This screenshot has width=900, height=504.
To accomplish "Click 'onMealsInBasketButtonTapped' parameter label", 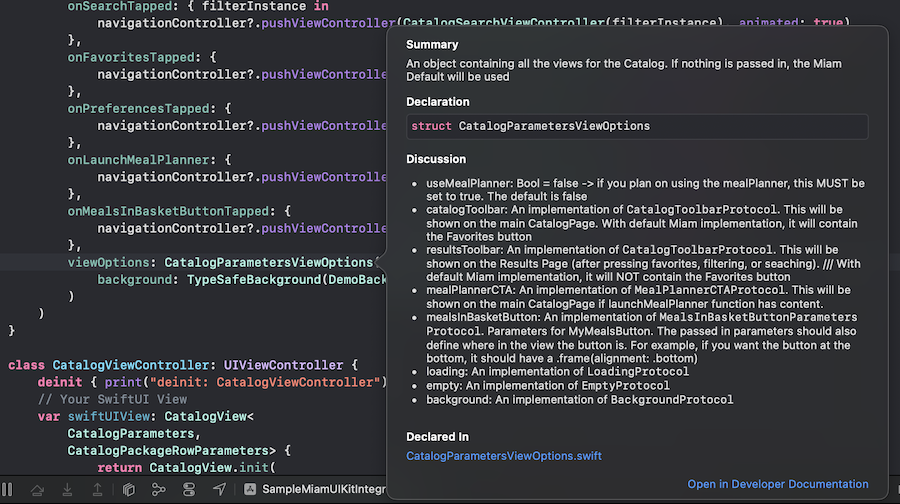I will coord(168,211).
